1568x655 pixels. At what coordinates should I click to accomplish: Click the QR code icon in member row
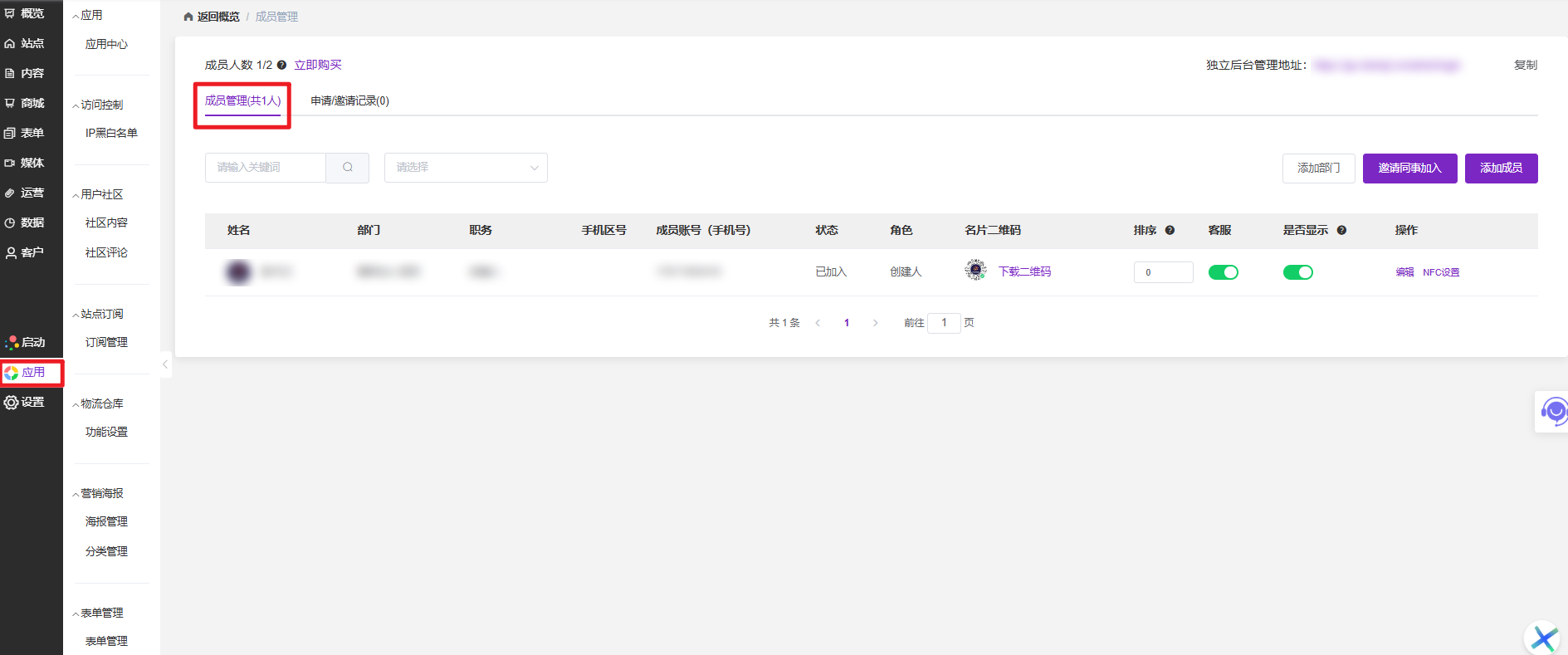coord(975,270)
